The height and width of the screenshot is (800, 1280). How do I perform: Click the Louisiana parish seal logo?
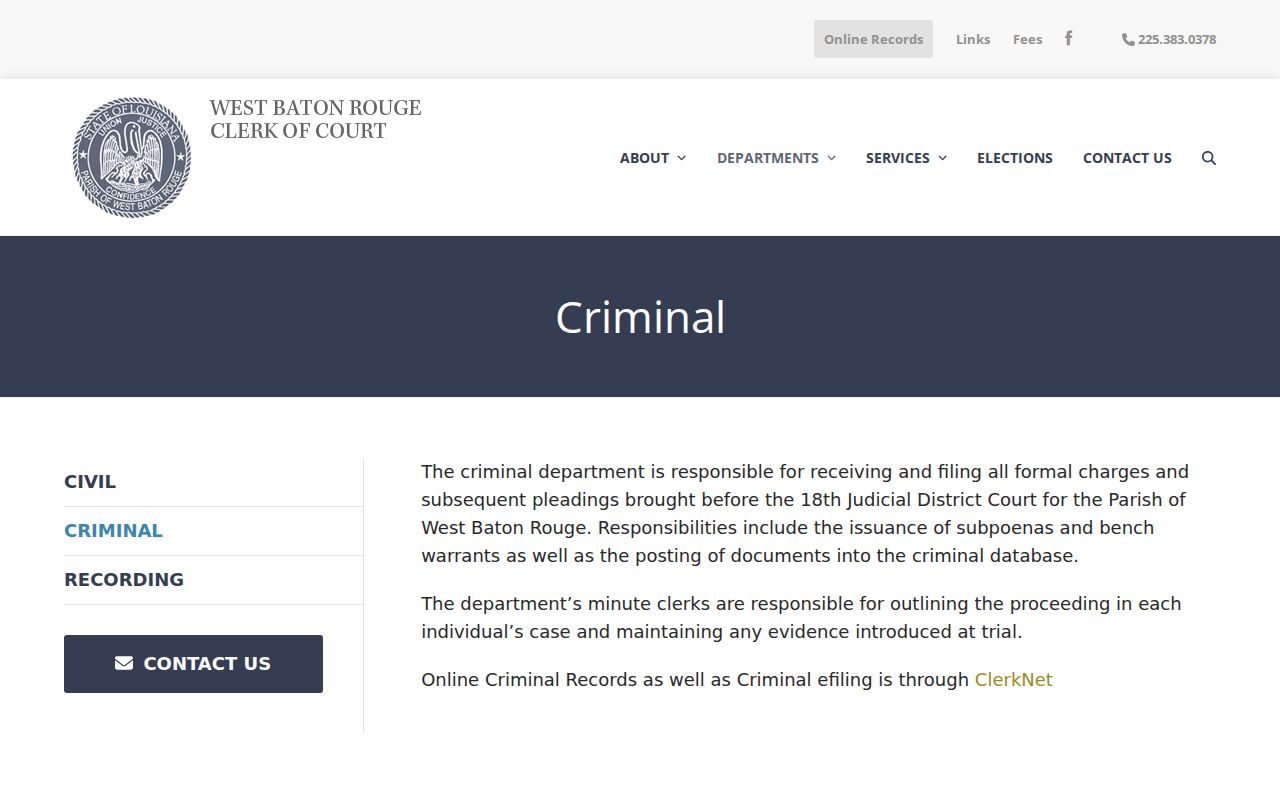pyautogui.click(x=132, y=157)
